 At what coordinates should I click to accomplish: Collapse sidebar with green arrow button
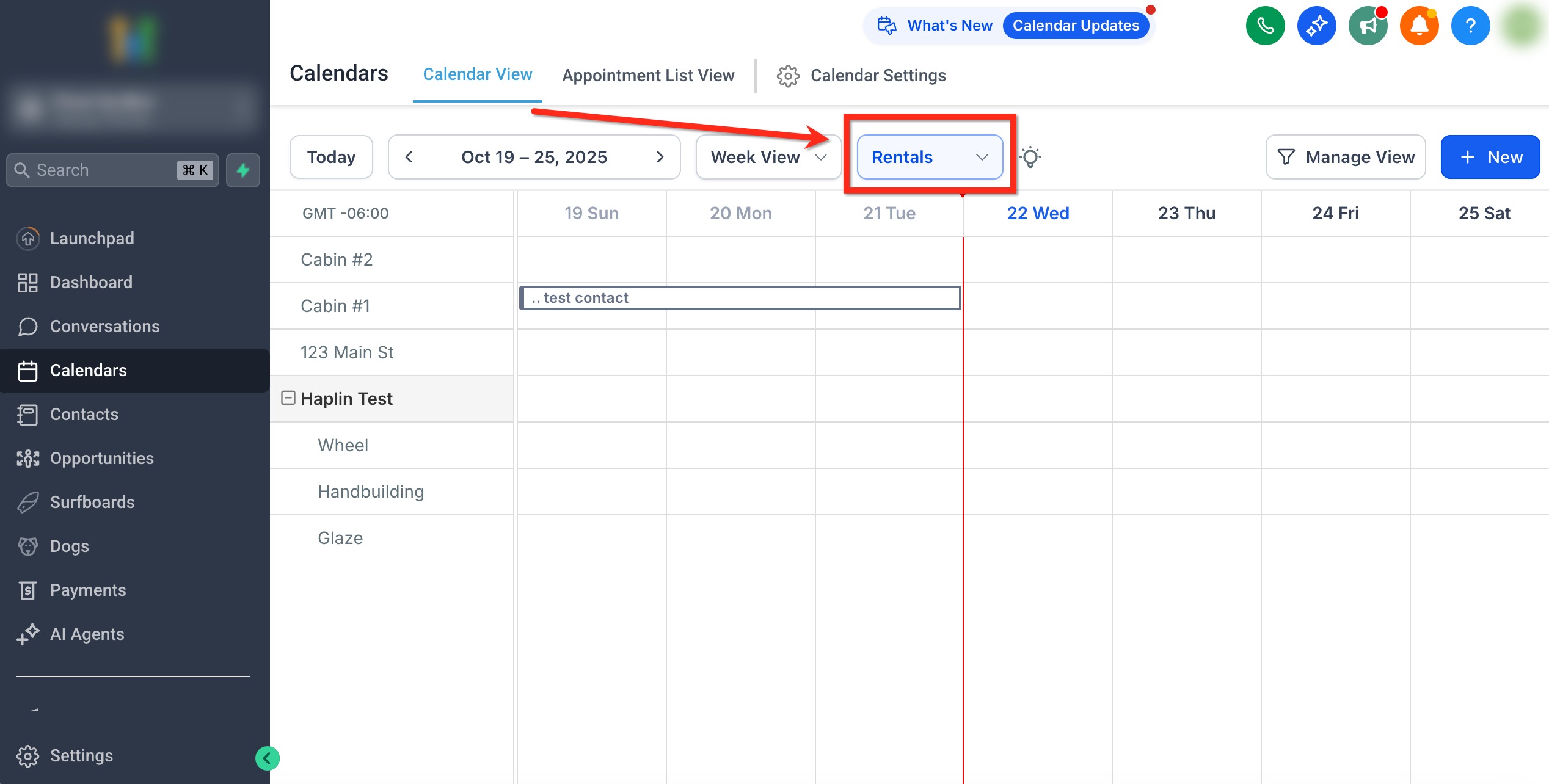point(267,758)
